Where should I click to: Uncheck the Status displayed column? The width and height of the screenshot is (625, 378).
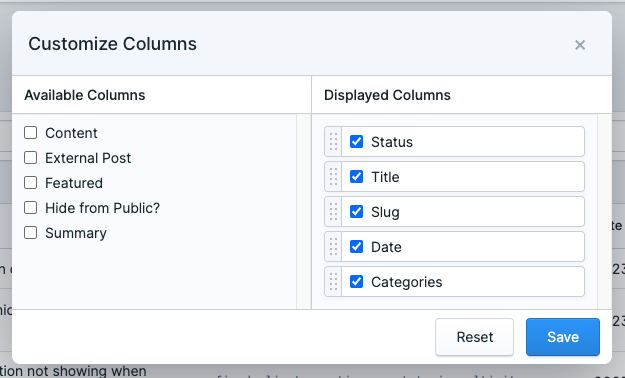coord(356,142)
